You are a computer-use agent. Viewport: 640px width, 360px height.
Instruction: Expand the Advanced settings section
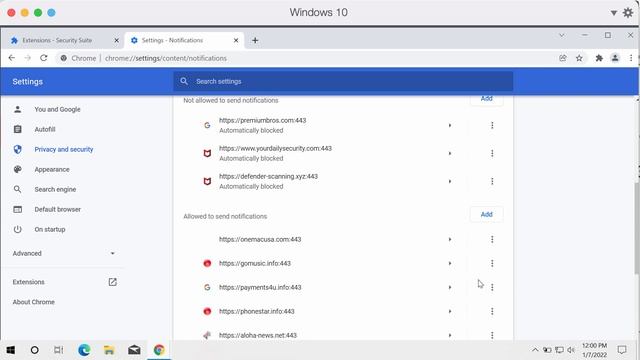pos(64,253)
